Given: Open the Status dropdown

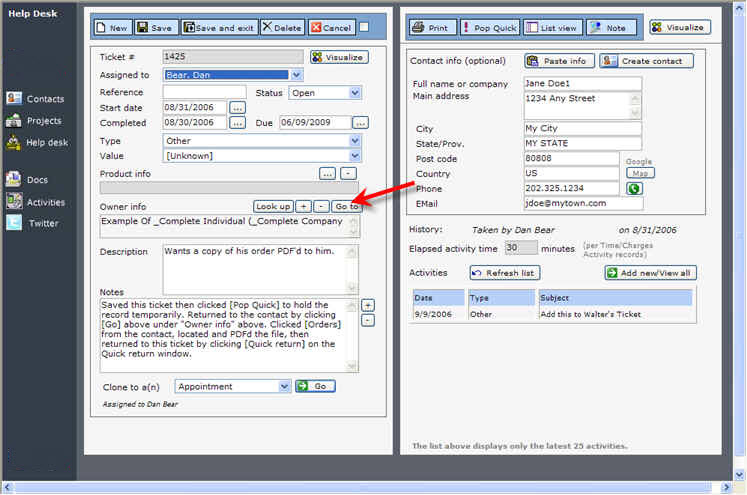Looking at the screenshot, I should (355, 93).
